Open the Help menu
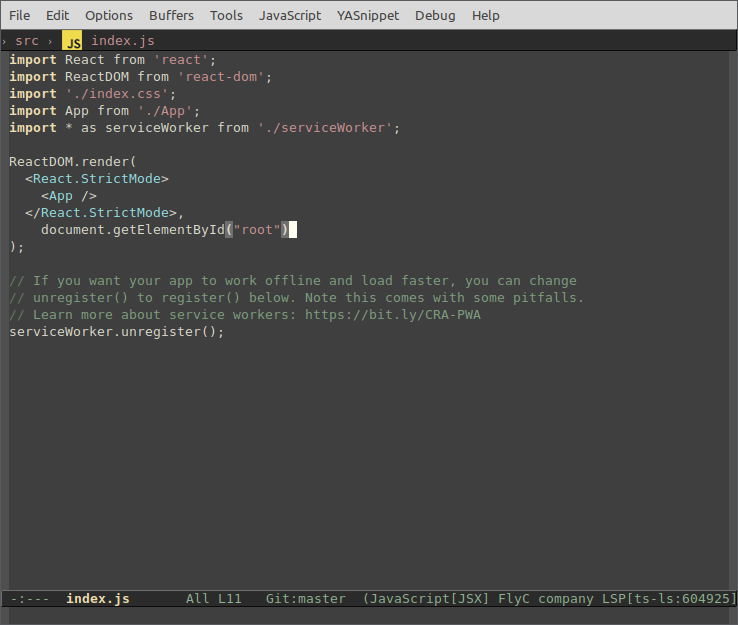Screen dimensions: 738x625 click(486, 15)
